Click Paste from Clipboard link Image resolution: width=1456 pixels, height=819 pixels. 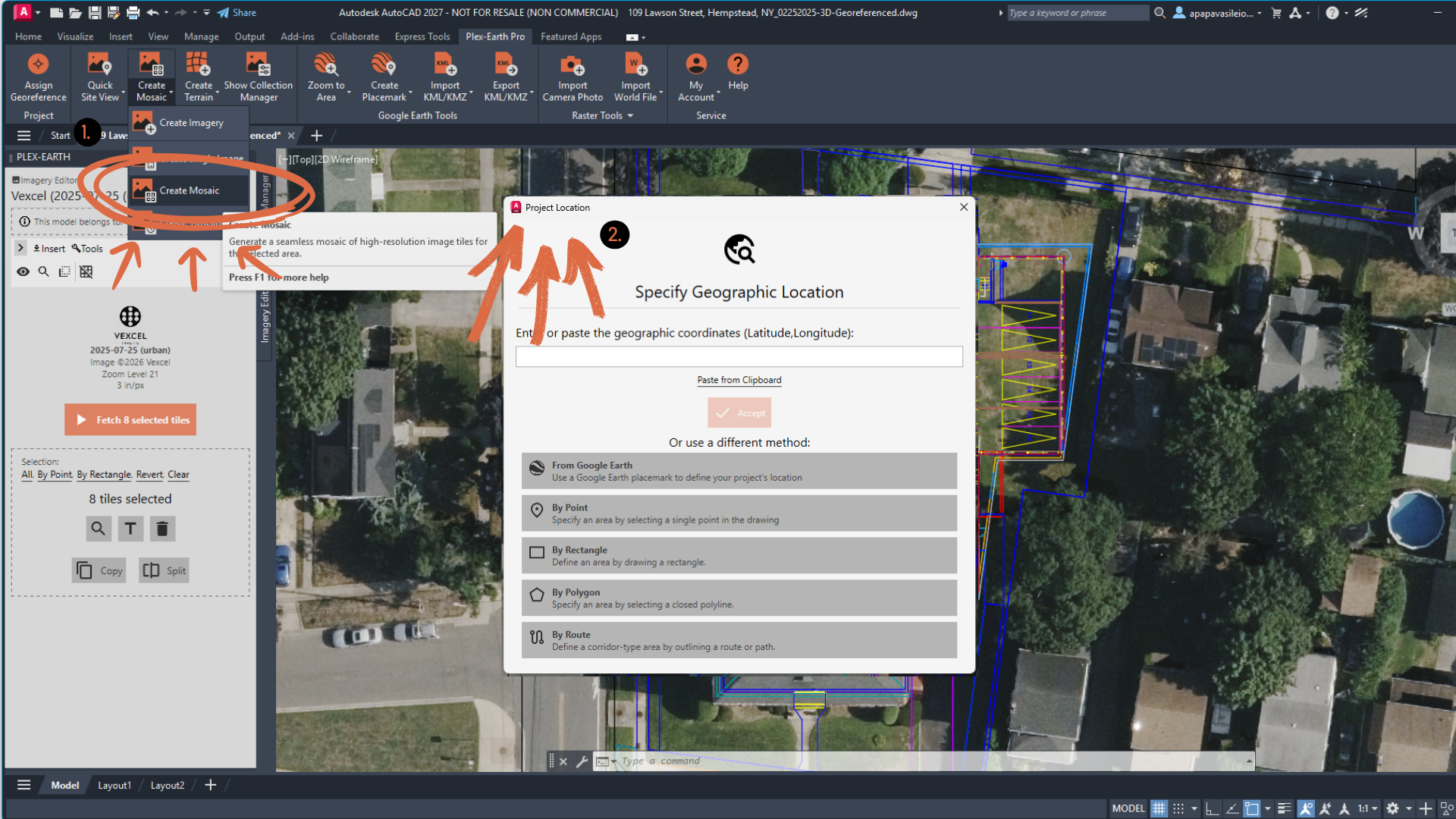(x=739, y=380)
